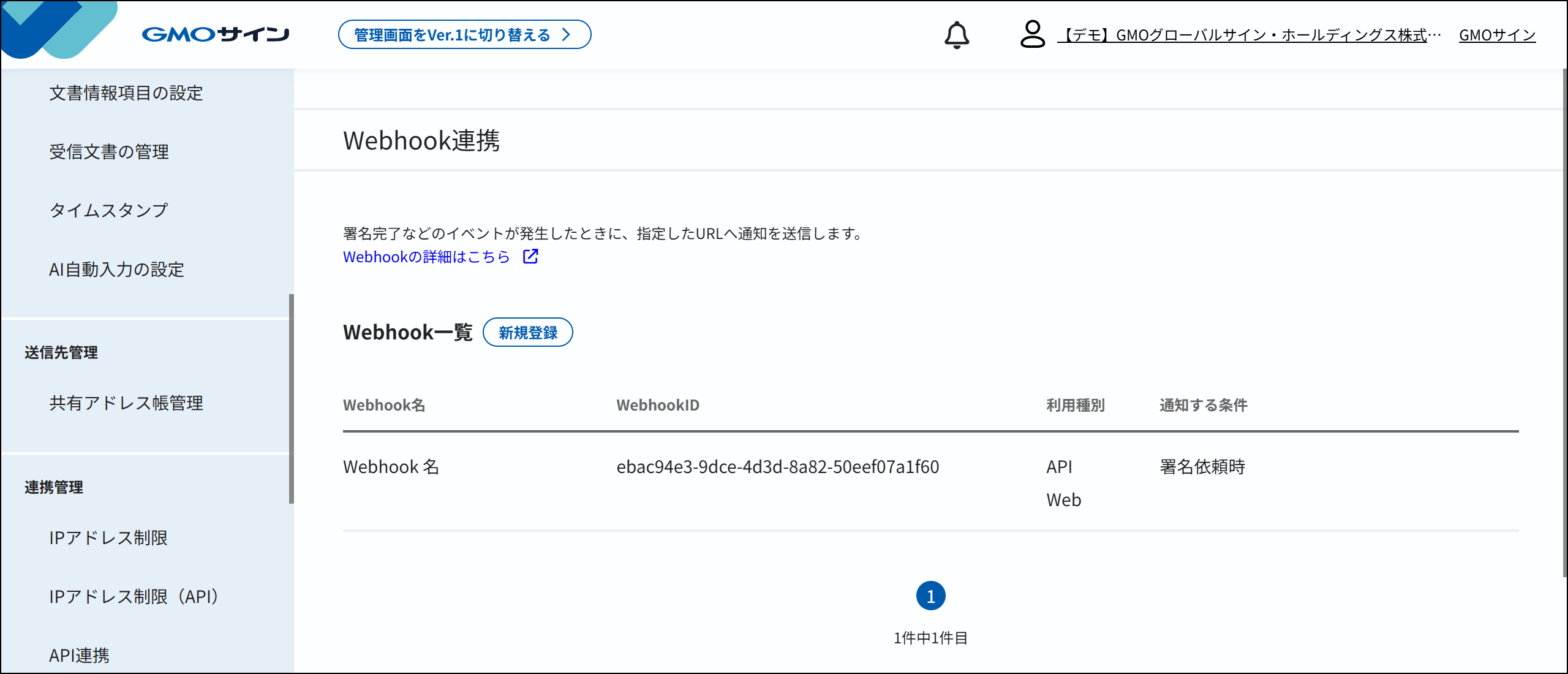
Task: Click the 連携管理 section heading
Action: pyautogui.click(x=54, y=487)
